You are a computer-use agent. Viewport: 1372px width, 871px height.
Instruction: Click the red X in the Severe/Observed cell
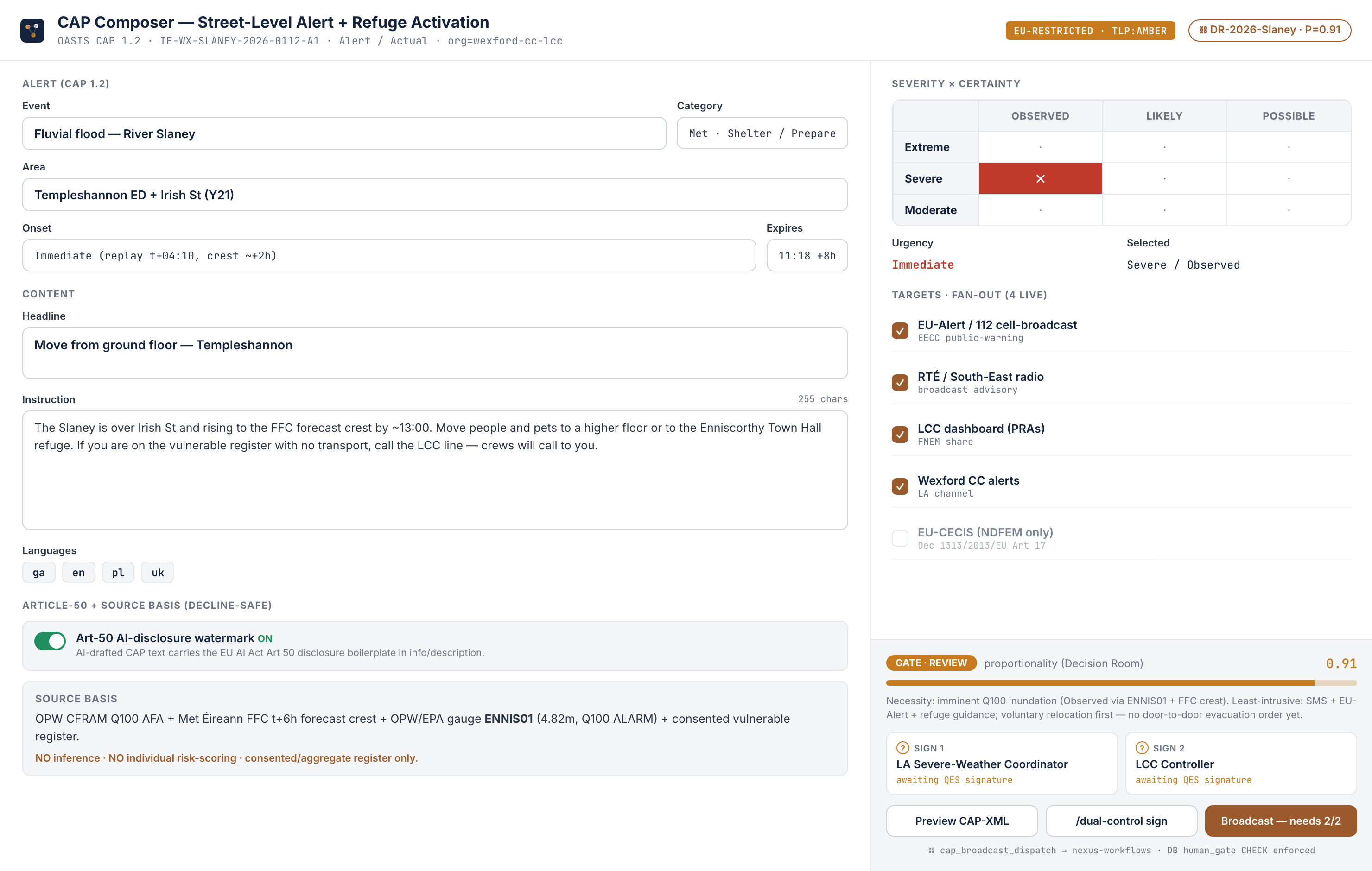(1040, 178)
